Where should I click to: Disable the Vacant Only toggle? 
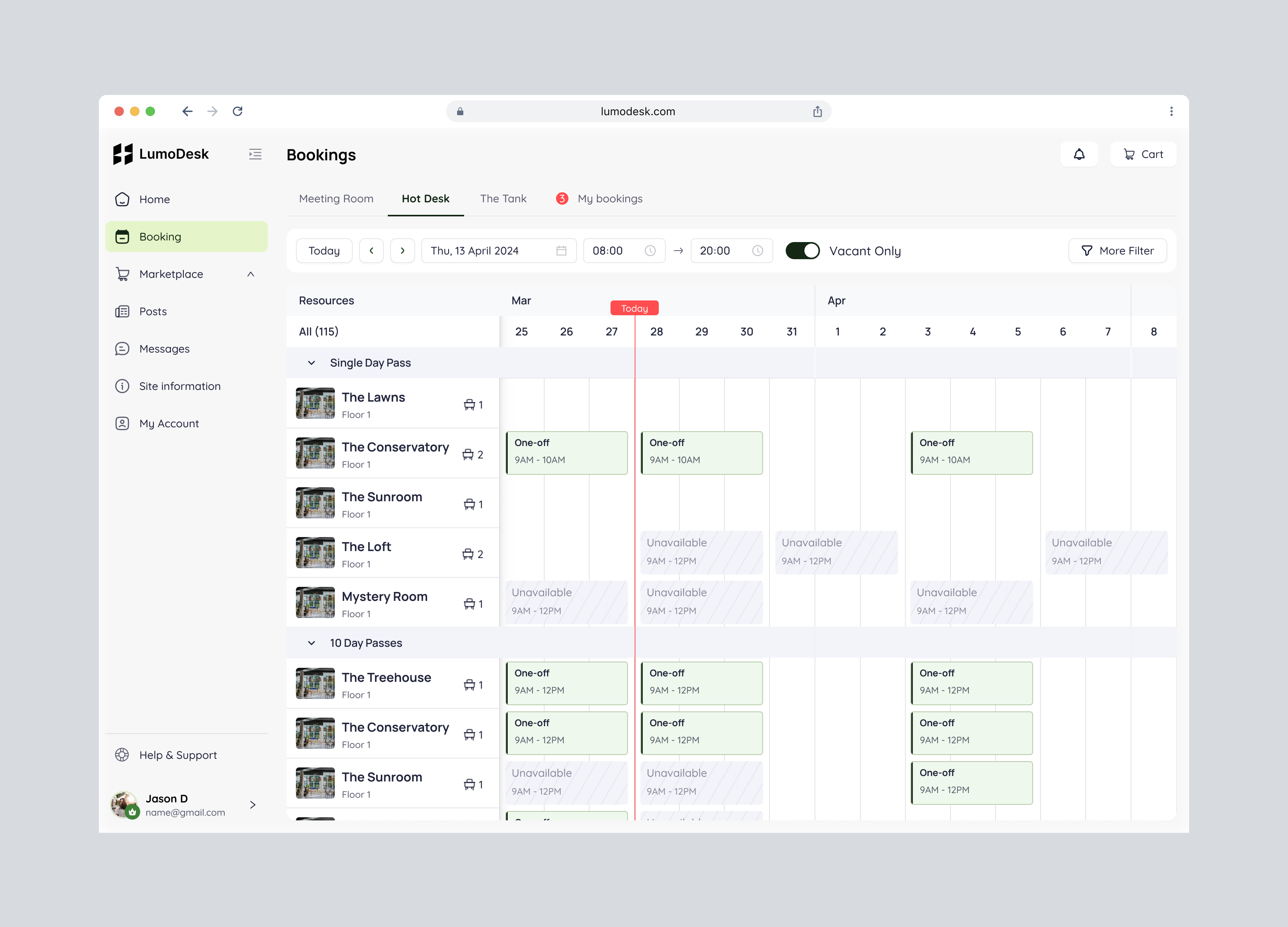[802, 250]
